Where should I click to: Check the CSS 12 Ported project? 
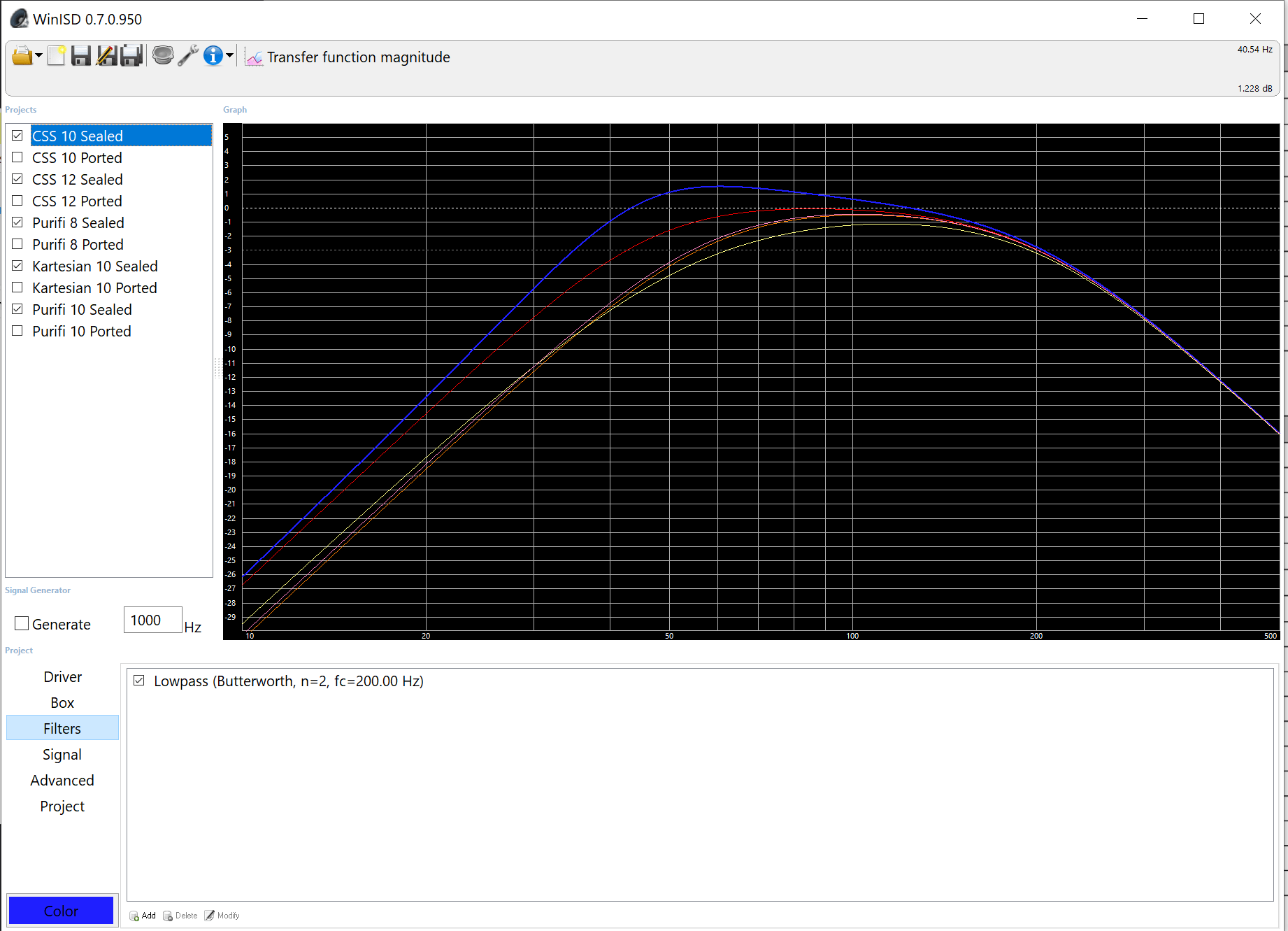tap(17, 201)
